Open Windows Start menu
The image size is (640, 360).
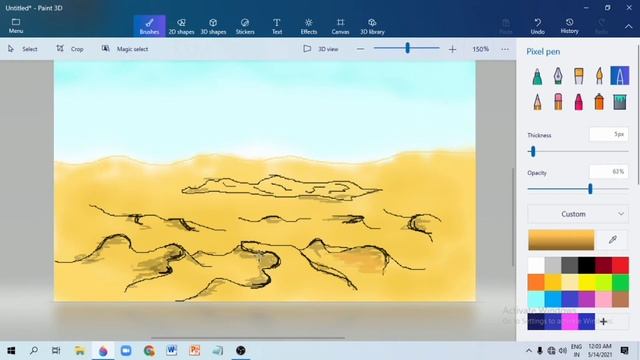click(11, 351)
